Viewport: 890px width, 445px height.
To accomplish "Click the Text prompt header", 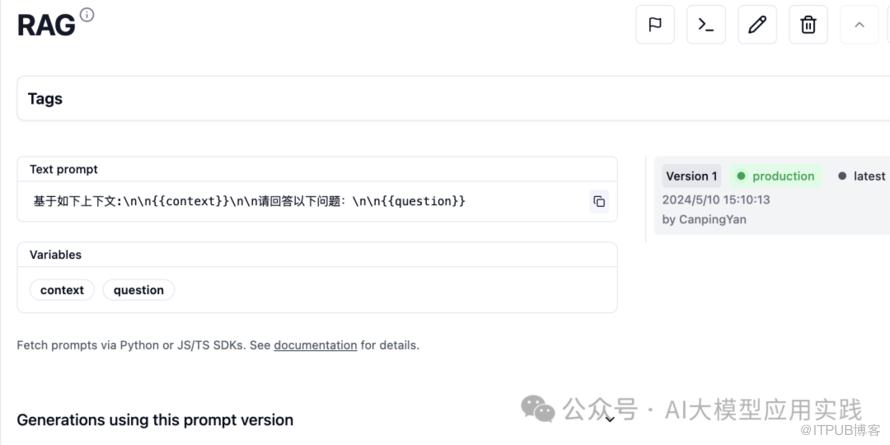I will [x=64, y=169].
